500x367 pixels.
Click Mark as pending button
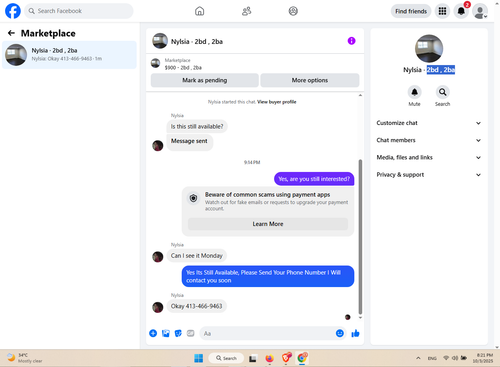[x=205, y=80]
